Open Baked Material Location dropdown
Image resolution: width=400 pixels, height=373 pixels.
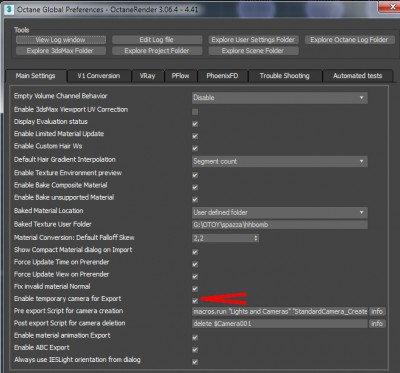point(280,213)
